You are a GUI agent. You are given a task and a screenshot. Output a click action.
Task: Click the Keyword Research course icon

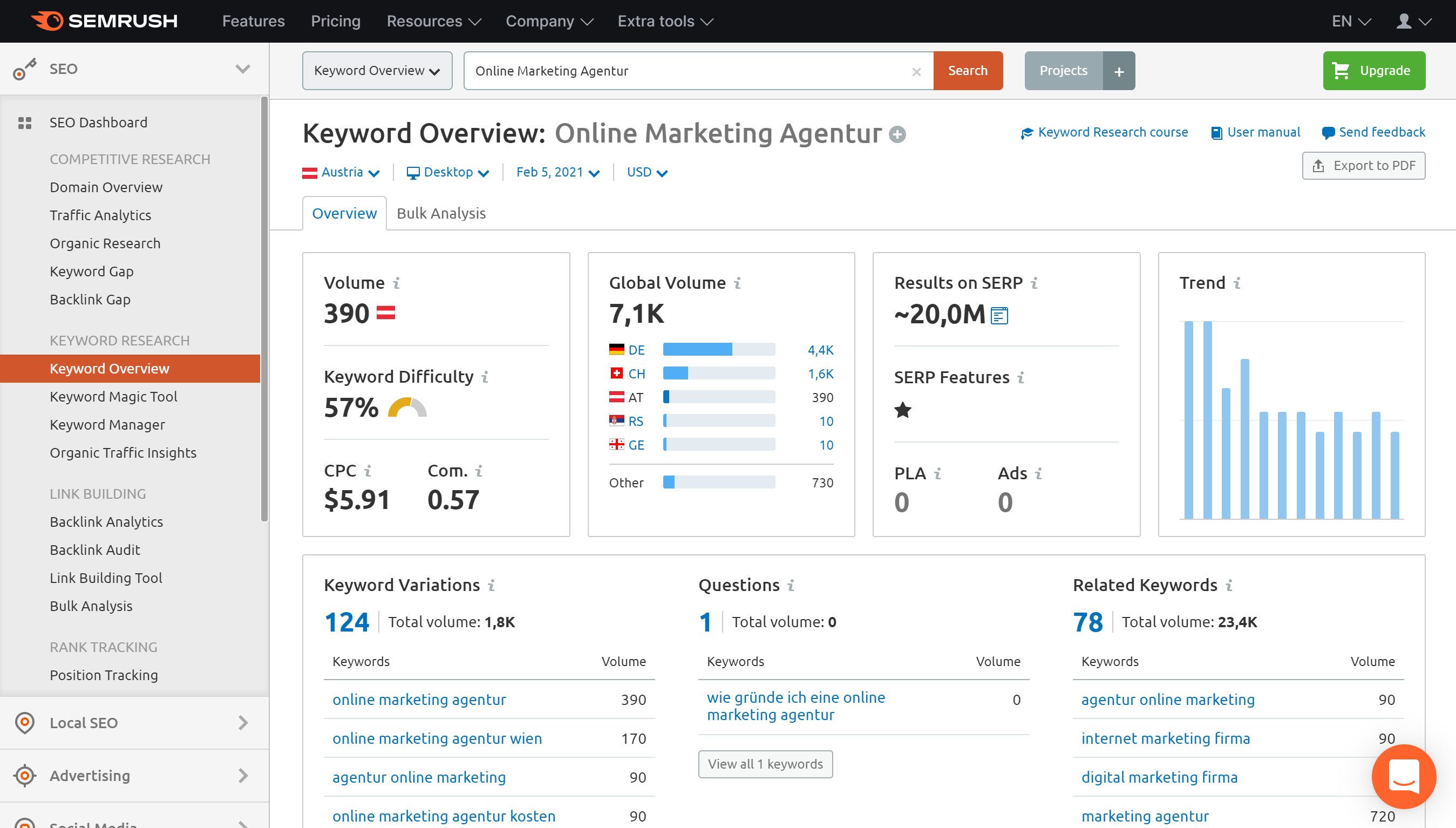1027,133
